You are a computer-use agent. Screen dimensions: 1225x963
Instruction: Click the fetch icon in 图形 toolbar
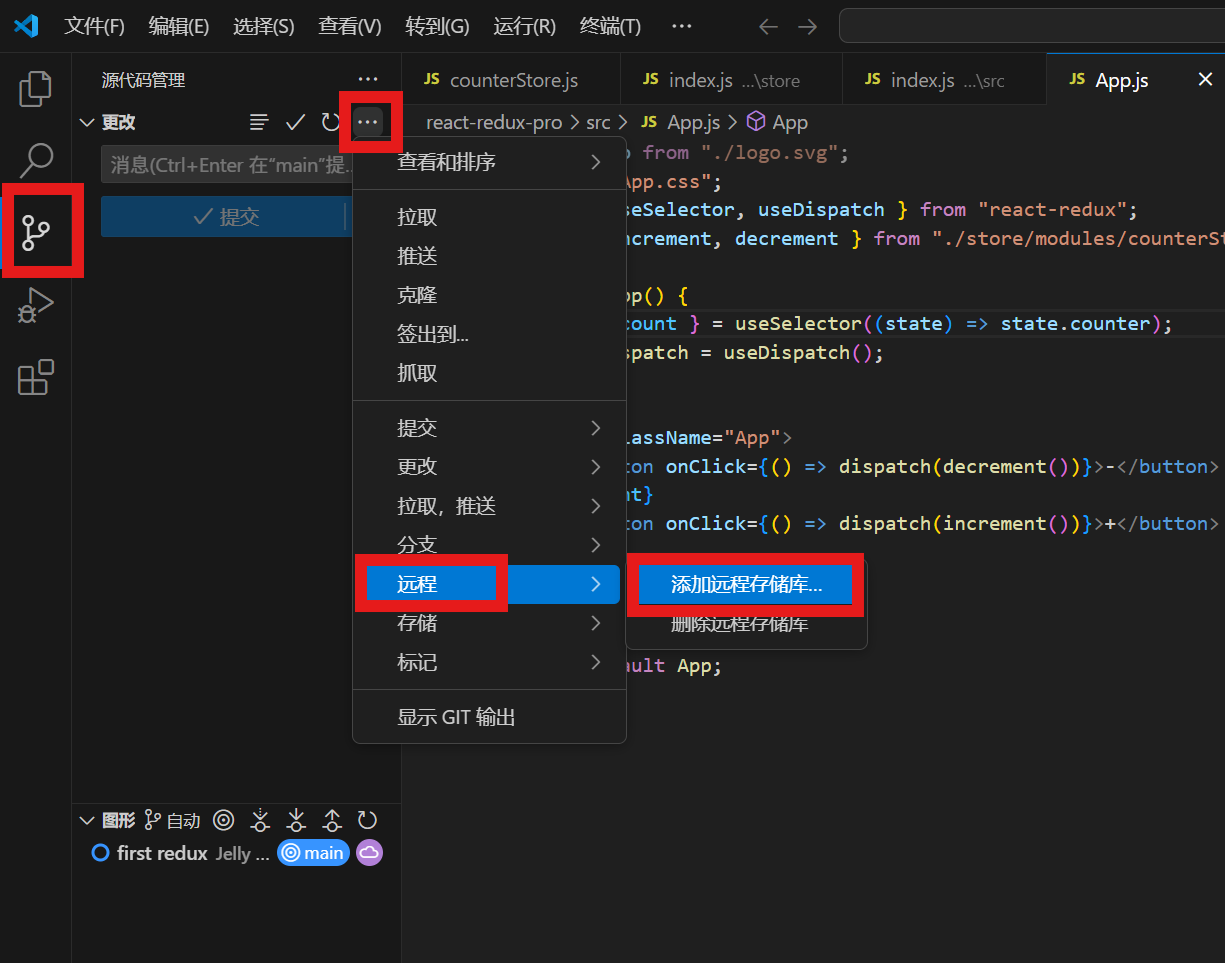pyautogui.click(x=260, y=821)
